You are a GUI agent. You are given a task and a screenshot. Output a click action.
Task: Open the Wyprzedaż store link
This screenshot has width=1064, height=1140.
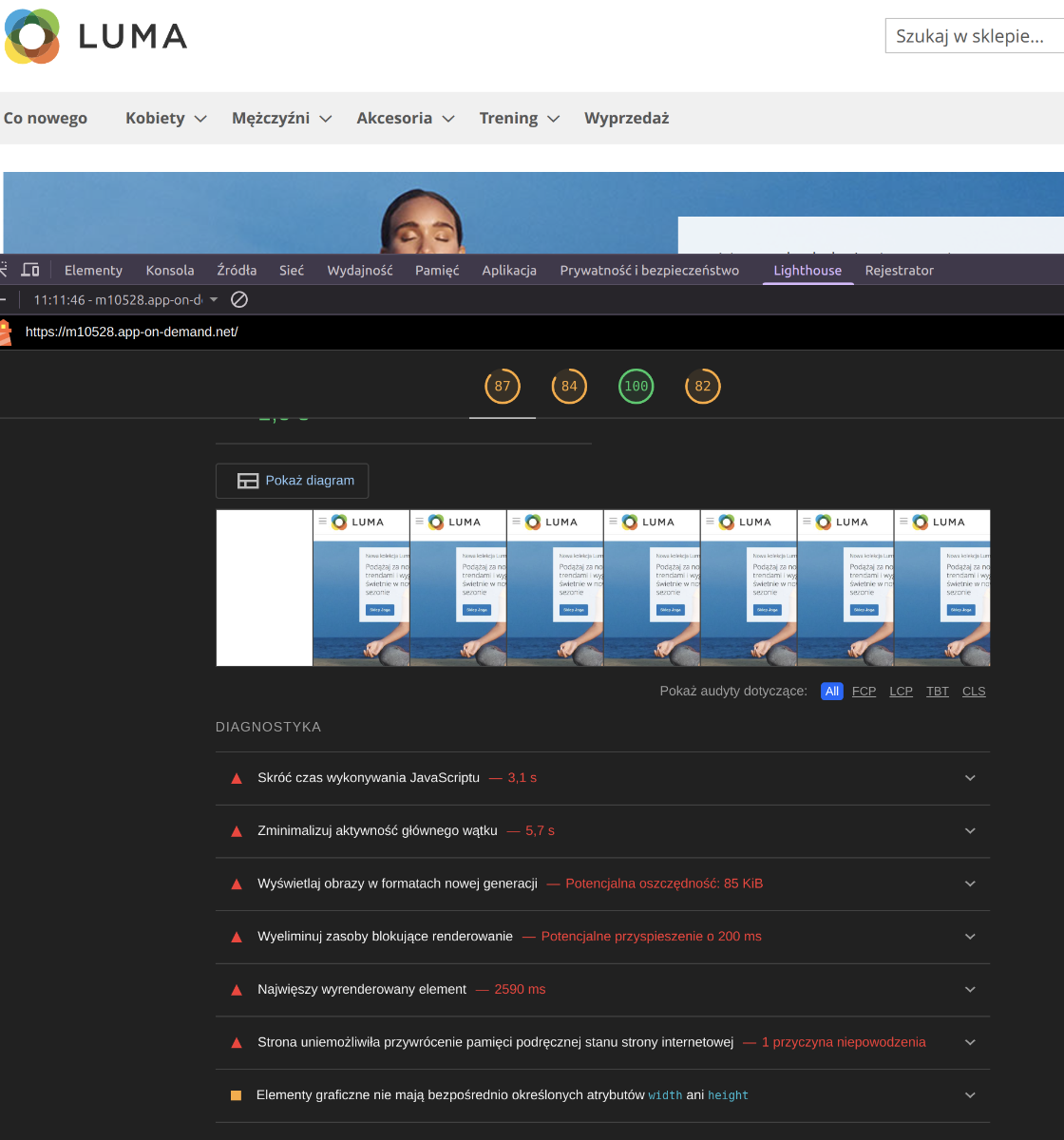pyautogui.click(x=626, y=118)
